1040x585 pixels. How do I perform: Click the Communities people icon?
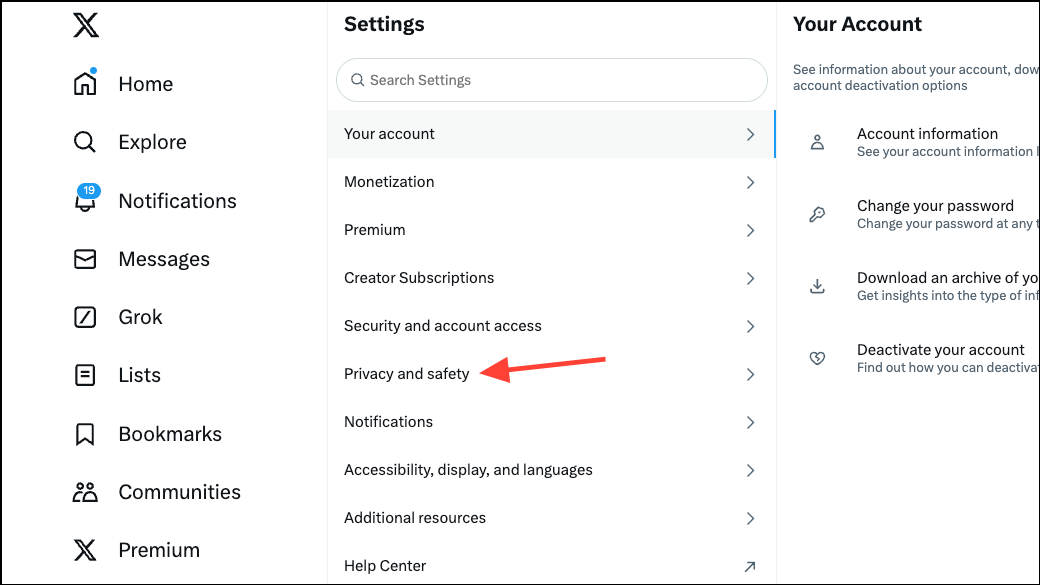pyautogui.click(x=86, y=492)
